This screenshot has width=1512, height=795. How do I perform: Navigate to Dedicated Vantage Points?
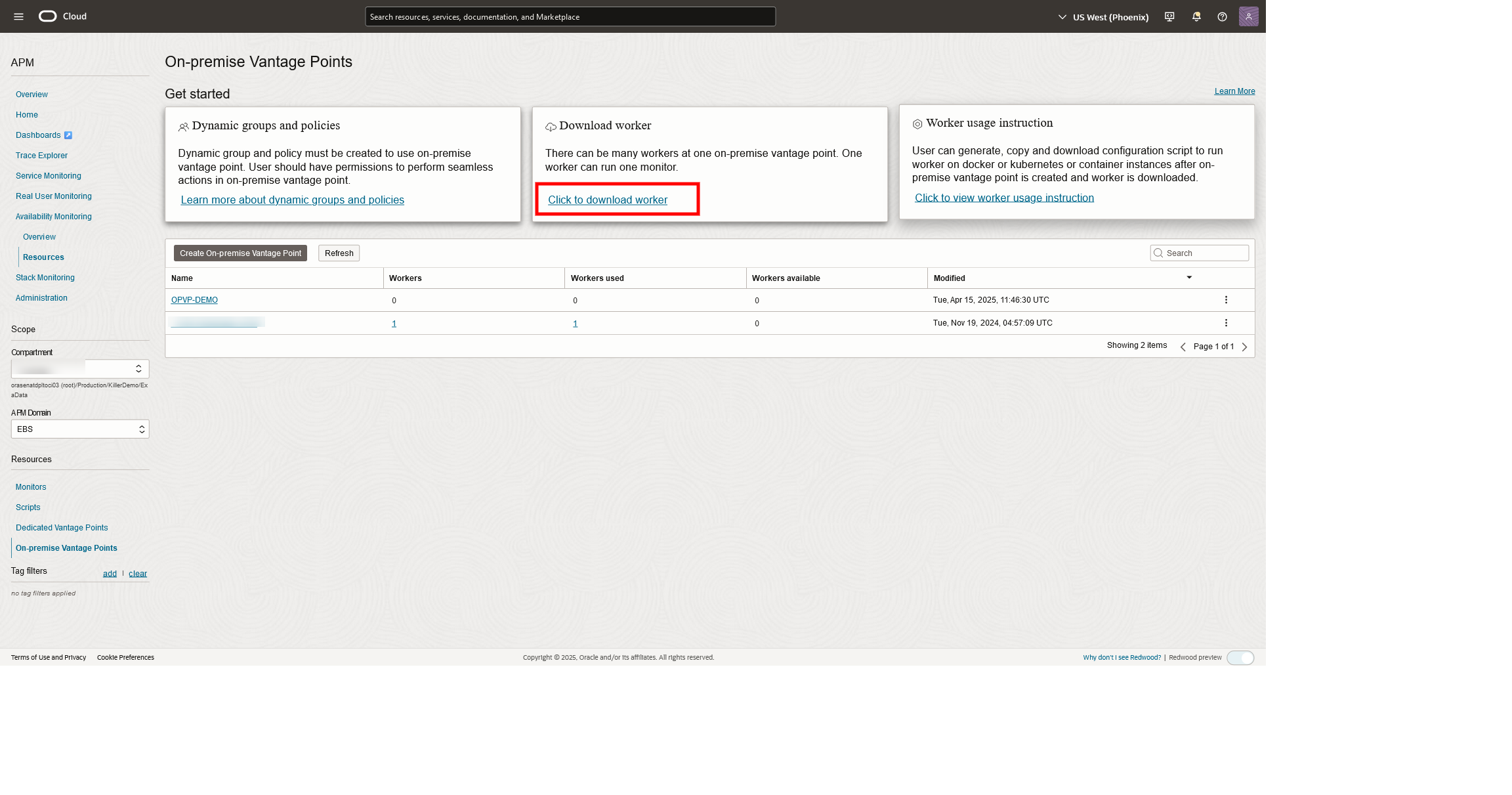(62, 527)
